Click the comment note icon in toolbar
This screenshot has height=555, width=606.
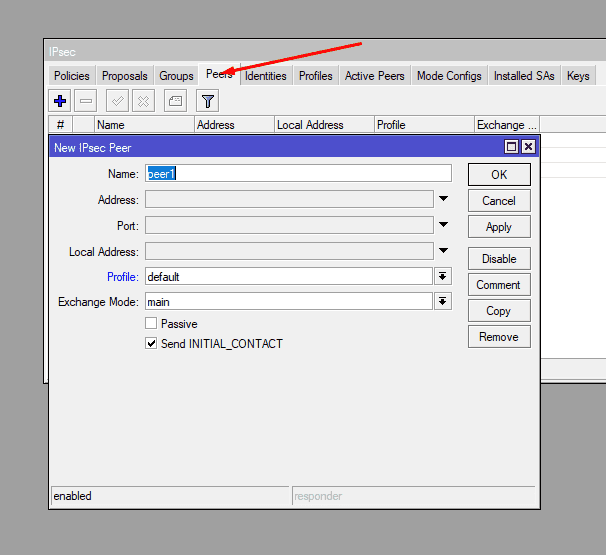tap(175, 101)
